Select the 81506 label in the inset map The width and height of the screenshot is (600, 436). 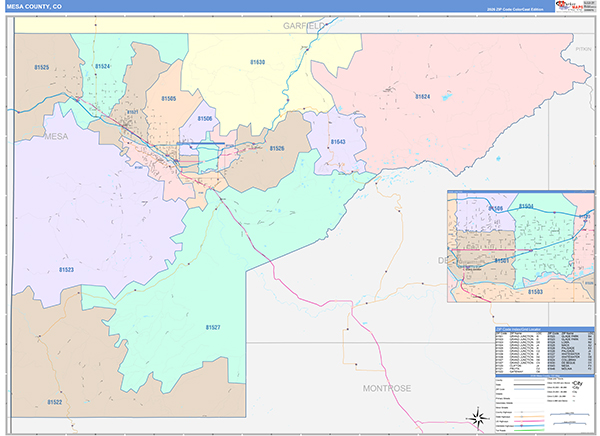(496, 208)
